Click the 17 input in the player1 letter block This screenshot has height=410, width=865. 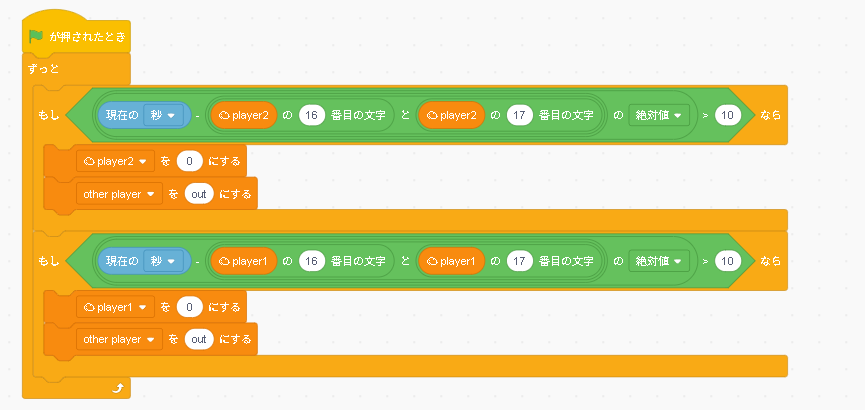click(x=520, y=261)
